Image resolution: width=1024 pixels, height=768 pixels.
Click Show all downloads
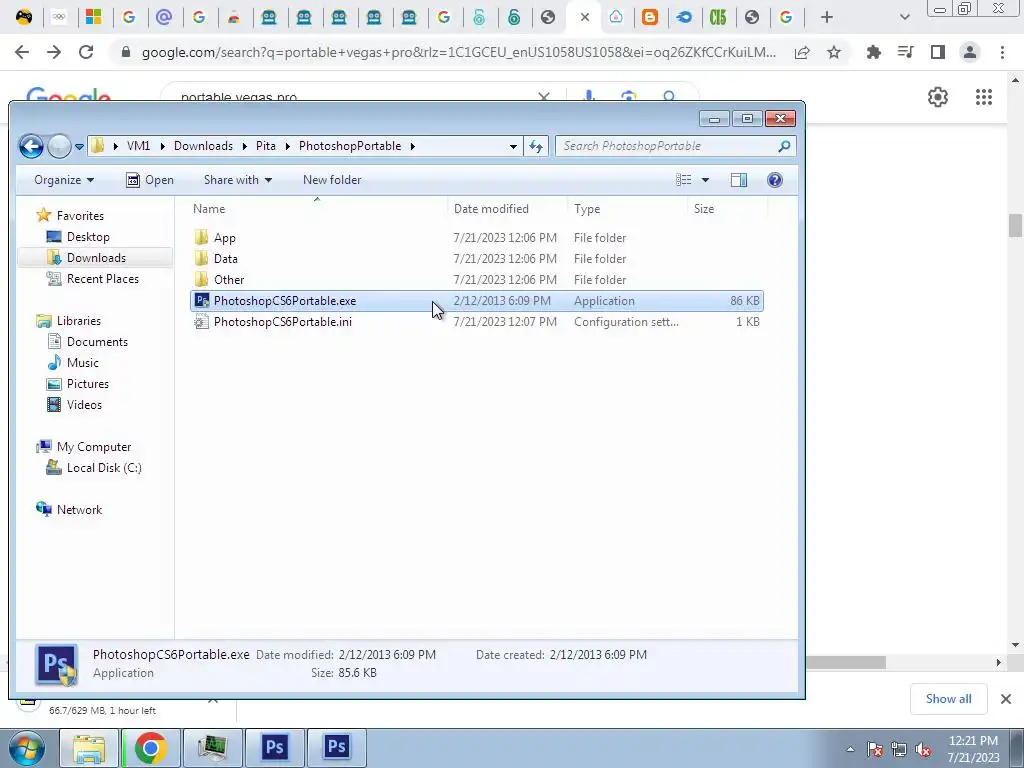948,699
